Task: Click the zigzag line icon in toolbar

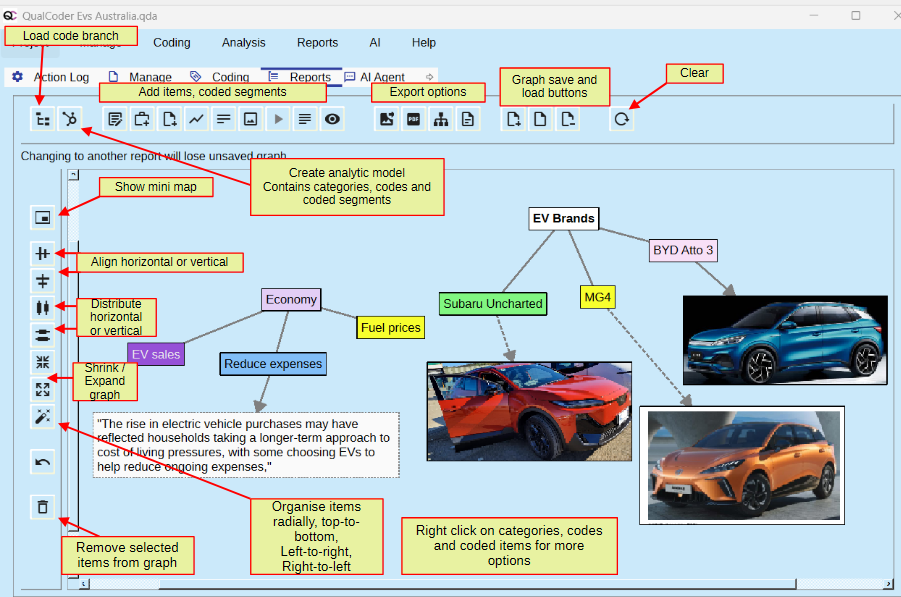Action: (197, 119)
